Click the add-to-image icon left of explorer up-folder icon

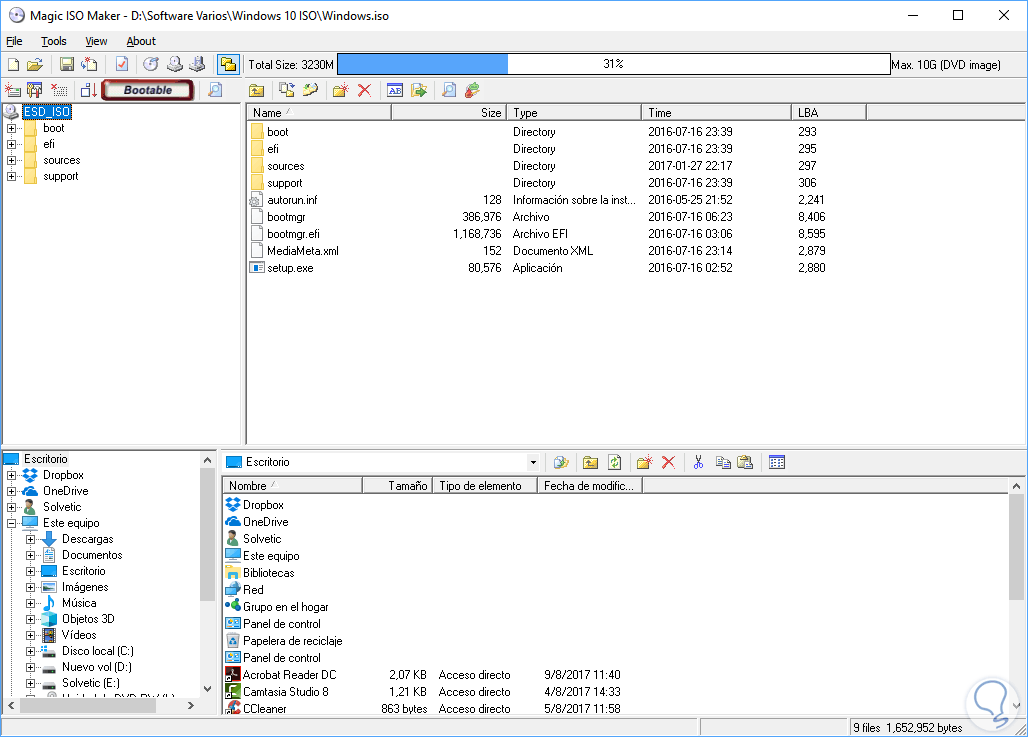(561, 462)
